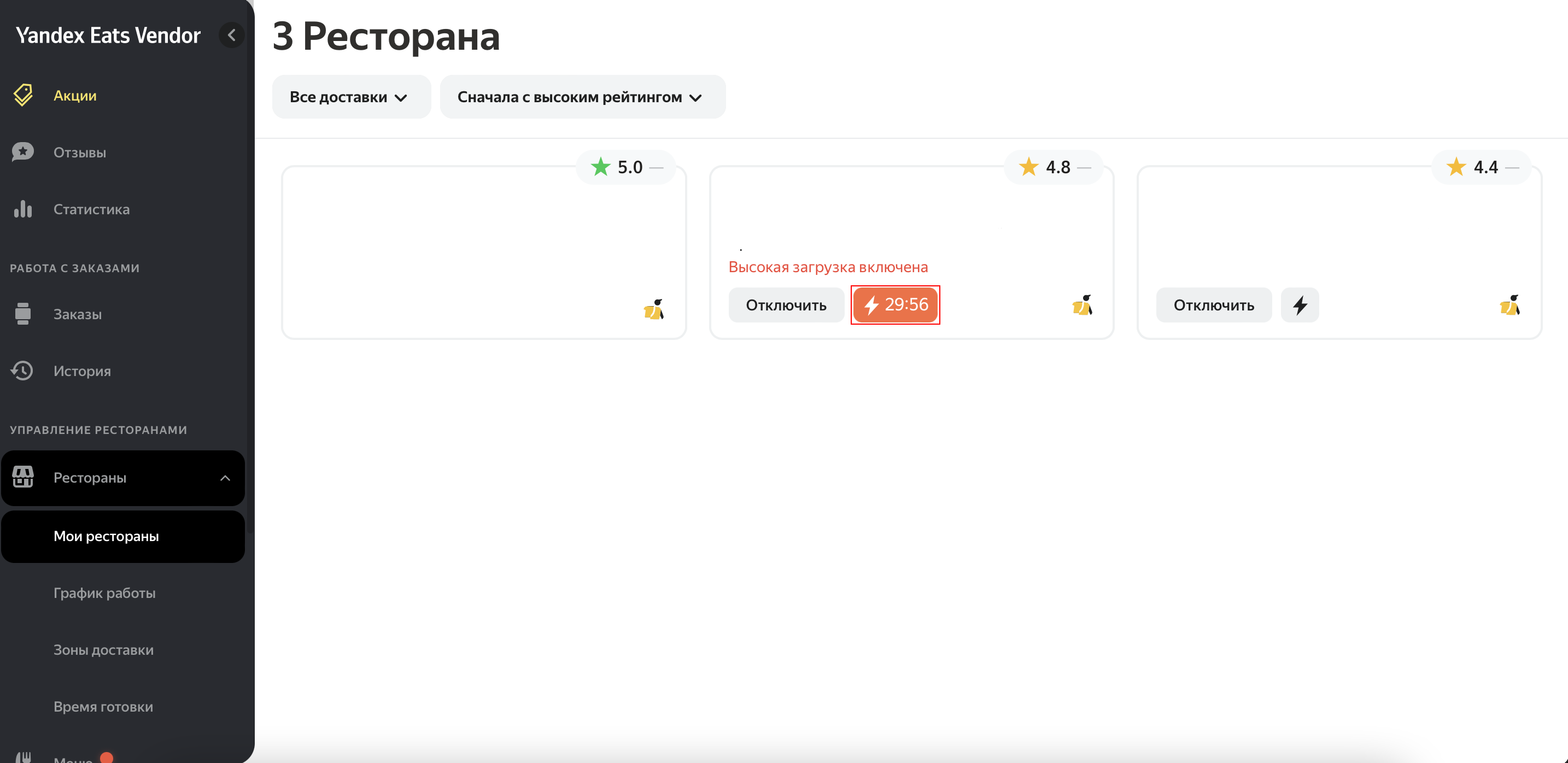Enable high load lightning on 4.4 restaurant
The height and width of the screenshot is (763, 1568).
tap(1300, 305)
